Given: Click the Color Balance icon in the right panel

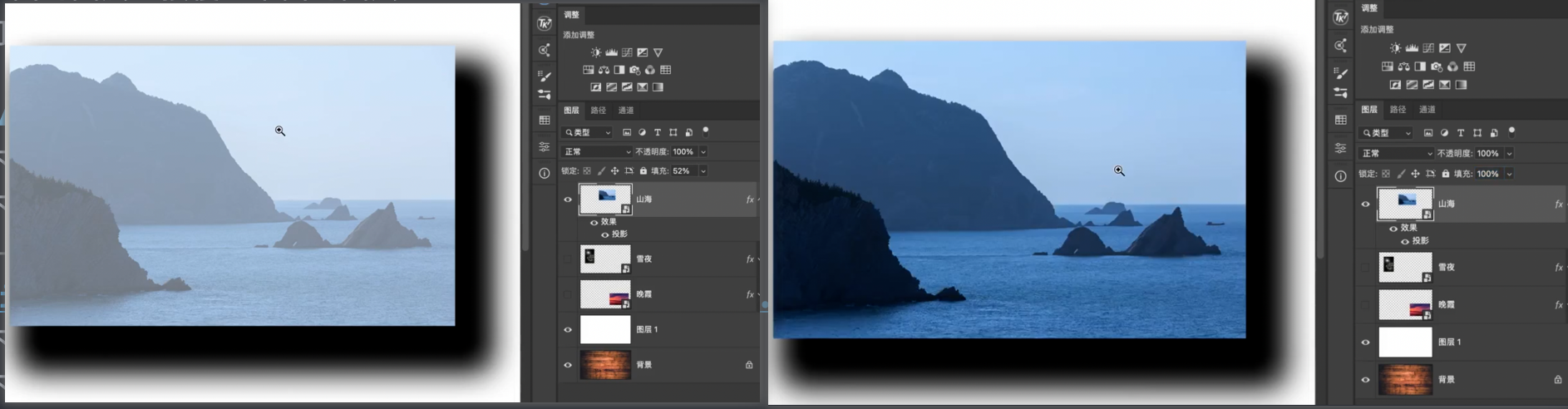Looking at the screenshot, I should point(1403,67).
